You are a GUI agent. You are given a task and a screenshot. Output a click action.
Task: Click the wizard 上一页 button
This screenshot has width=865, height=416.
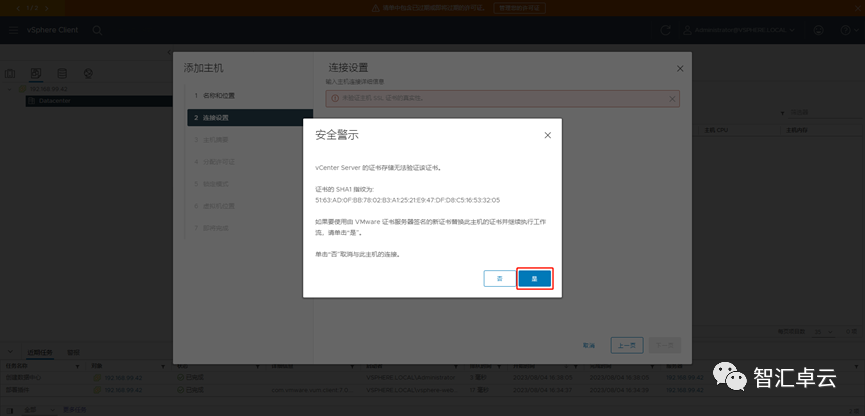click(627, 346)
